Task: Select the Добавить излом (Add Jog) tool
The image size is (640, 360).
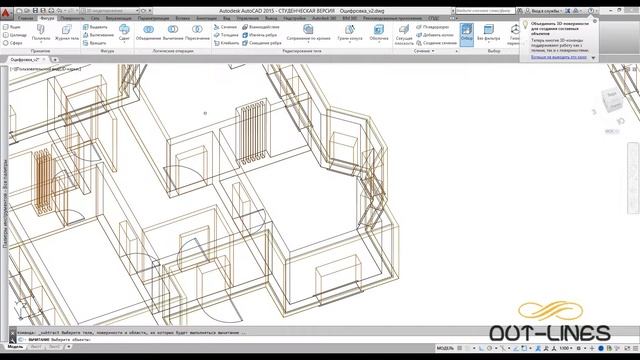Action: pos(435,35)
